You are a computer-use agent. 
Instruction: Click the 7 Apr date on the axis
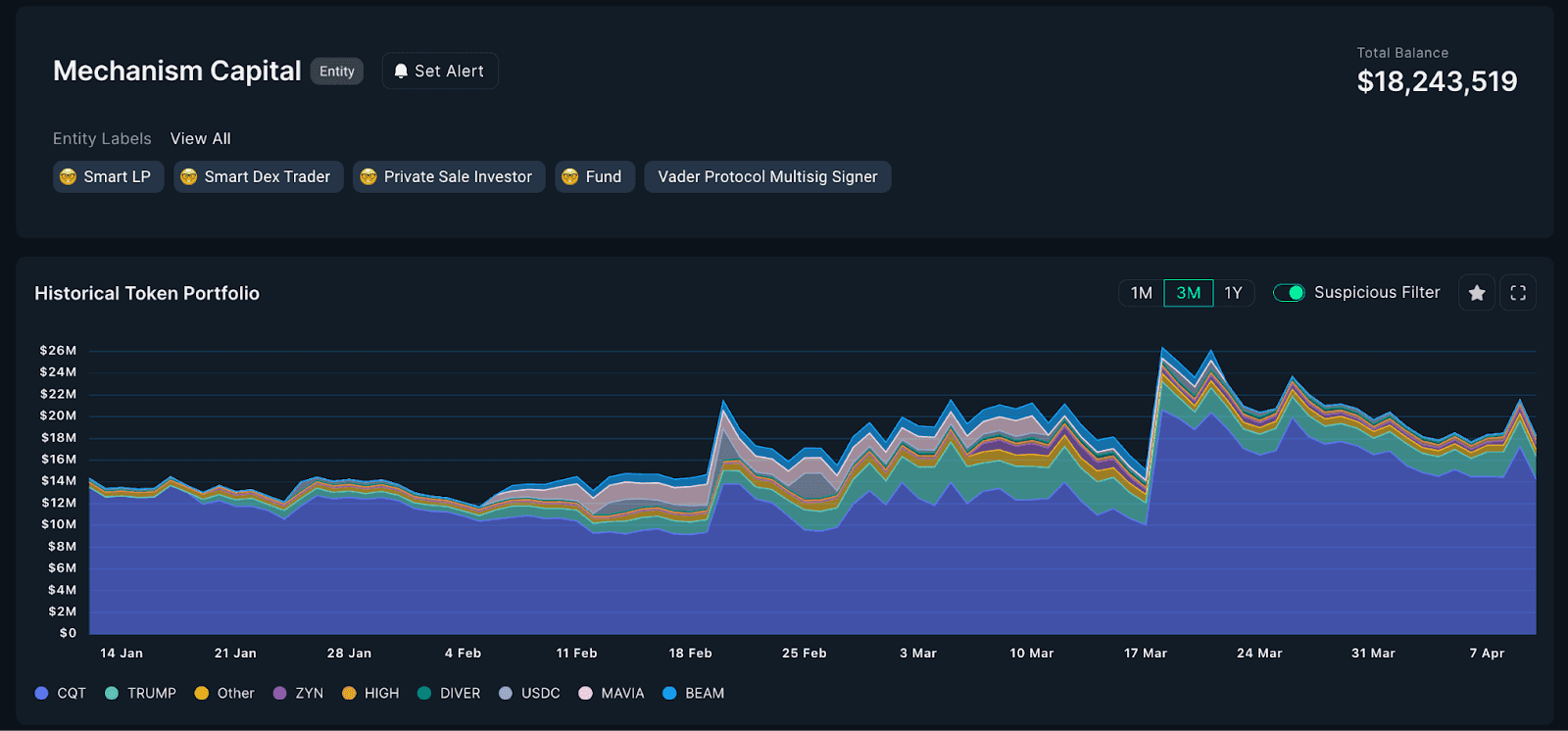pyautogui.click(x=1487, y=653)
